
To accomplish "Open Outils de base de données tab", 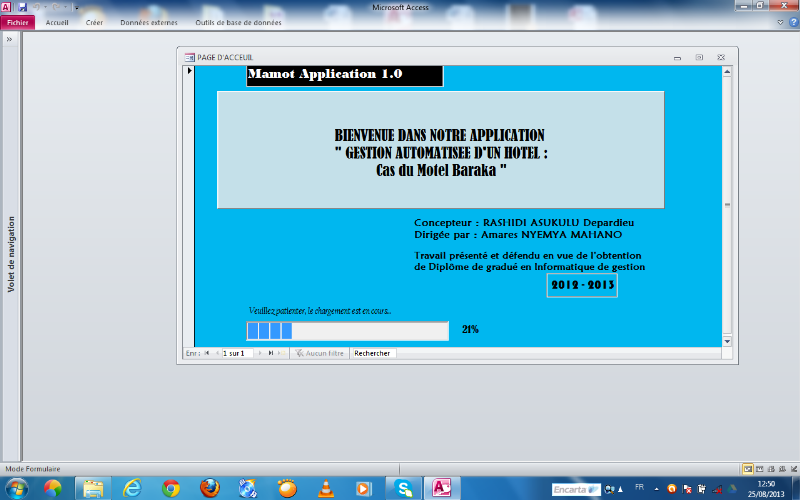I will click(x=238, y=22).
